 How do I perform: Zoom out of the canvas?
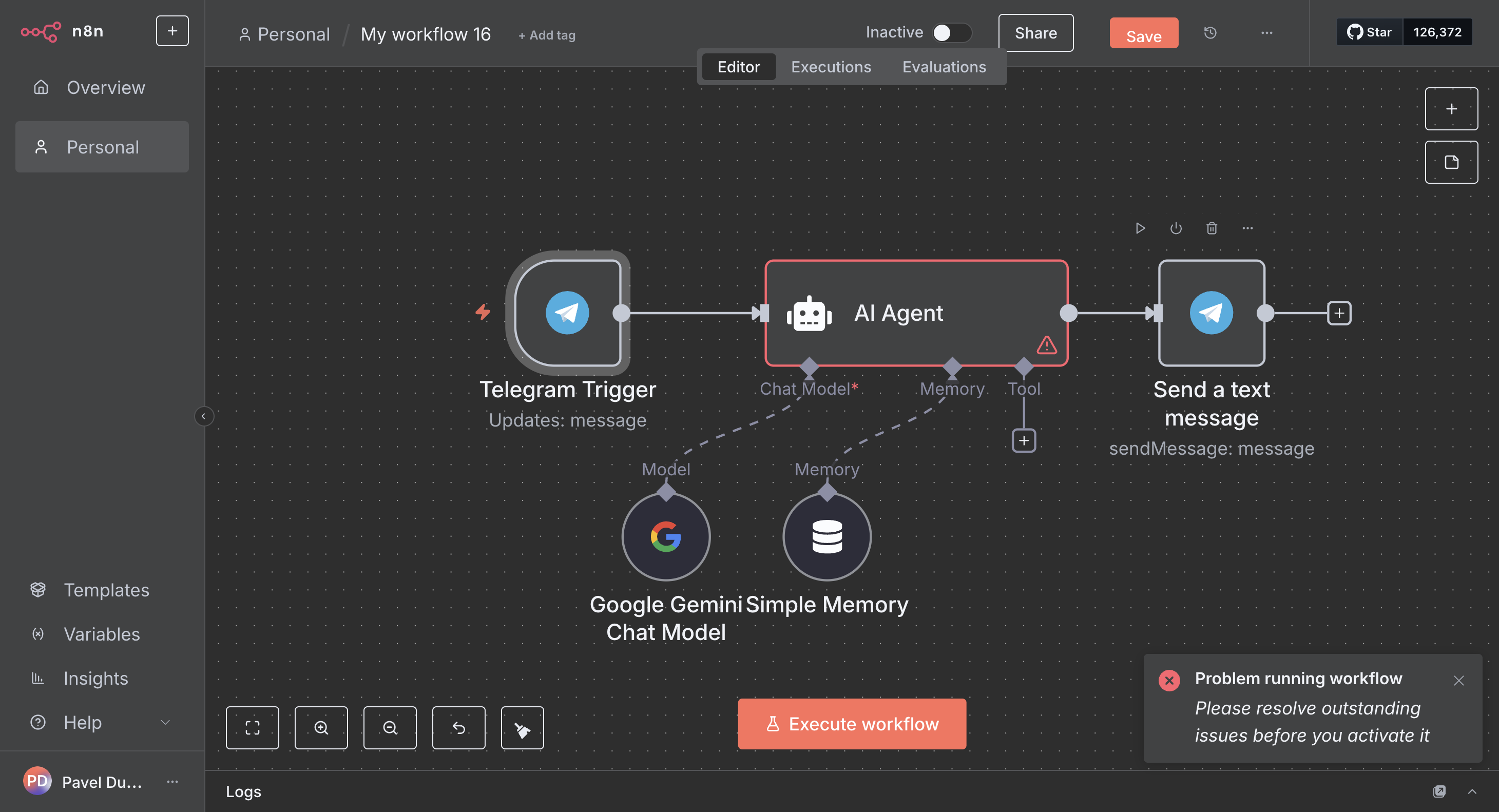389,728
